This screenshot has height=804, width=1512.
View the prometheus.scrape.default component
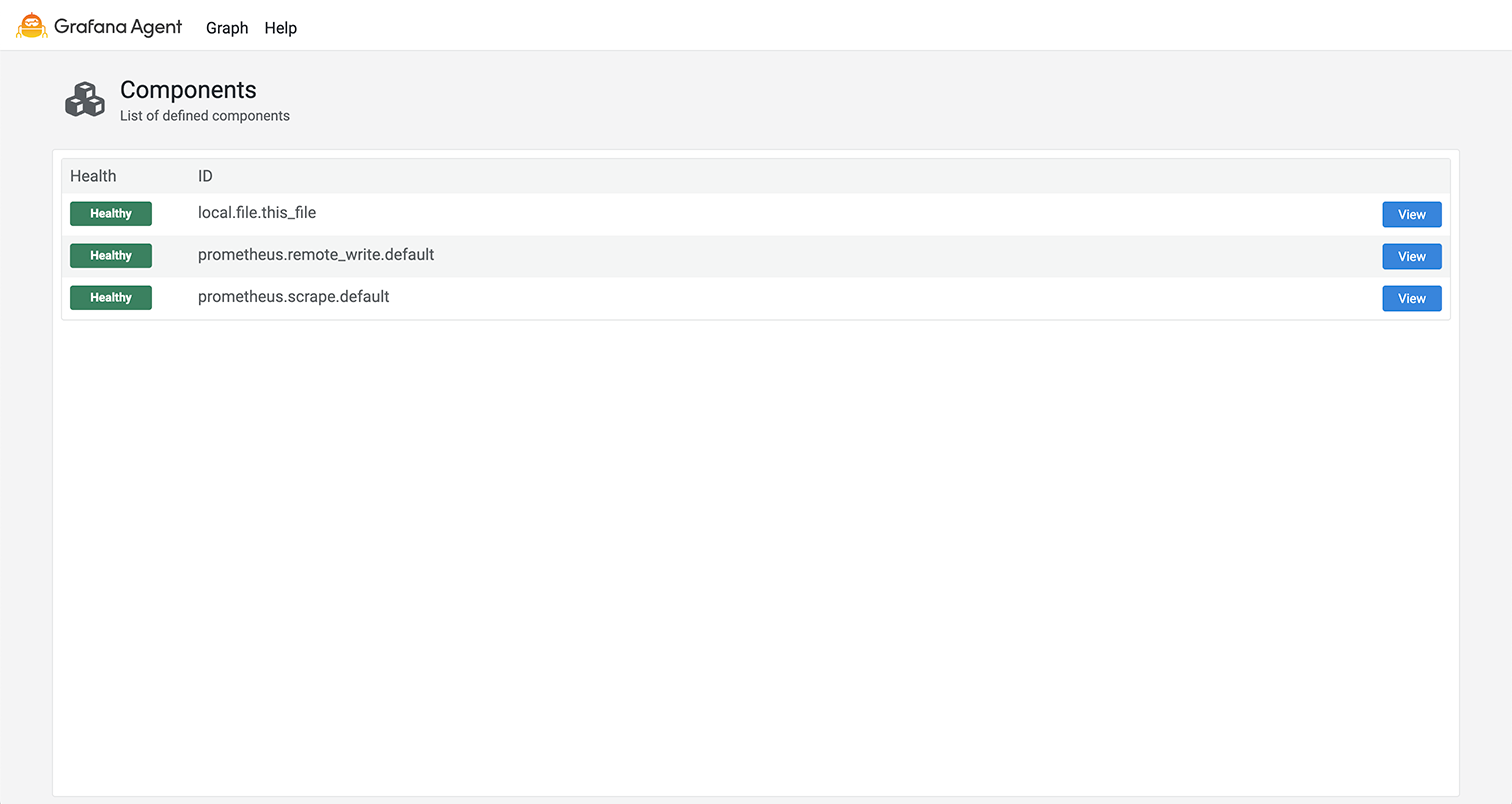pyautogui.click(x=1411, y=298)
